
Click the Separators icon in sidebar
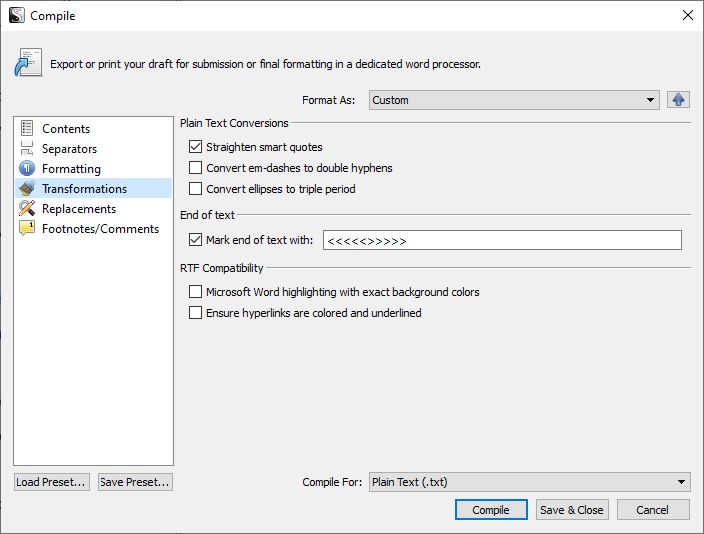coord(27,148)
